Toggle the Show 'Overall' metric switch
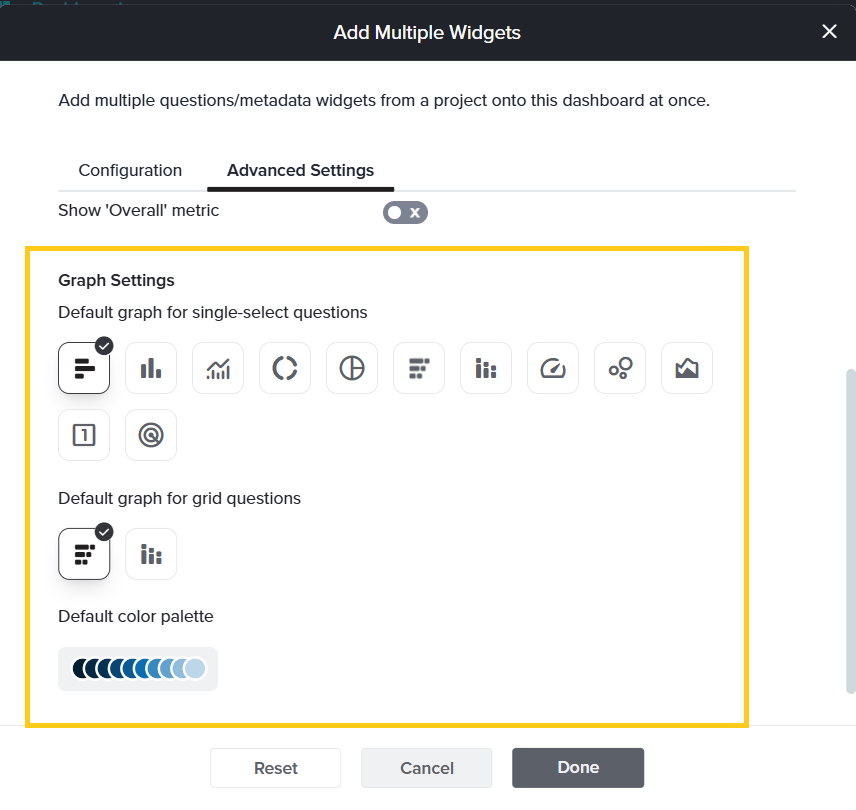Viewport: 856px width, 810px height. click(405, 212)
